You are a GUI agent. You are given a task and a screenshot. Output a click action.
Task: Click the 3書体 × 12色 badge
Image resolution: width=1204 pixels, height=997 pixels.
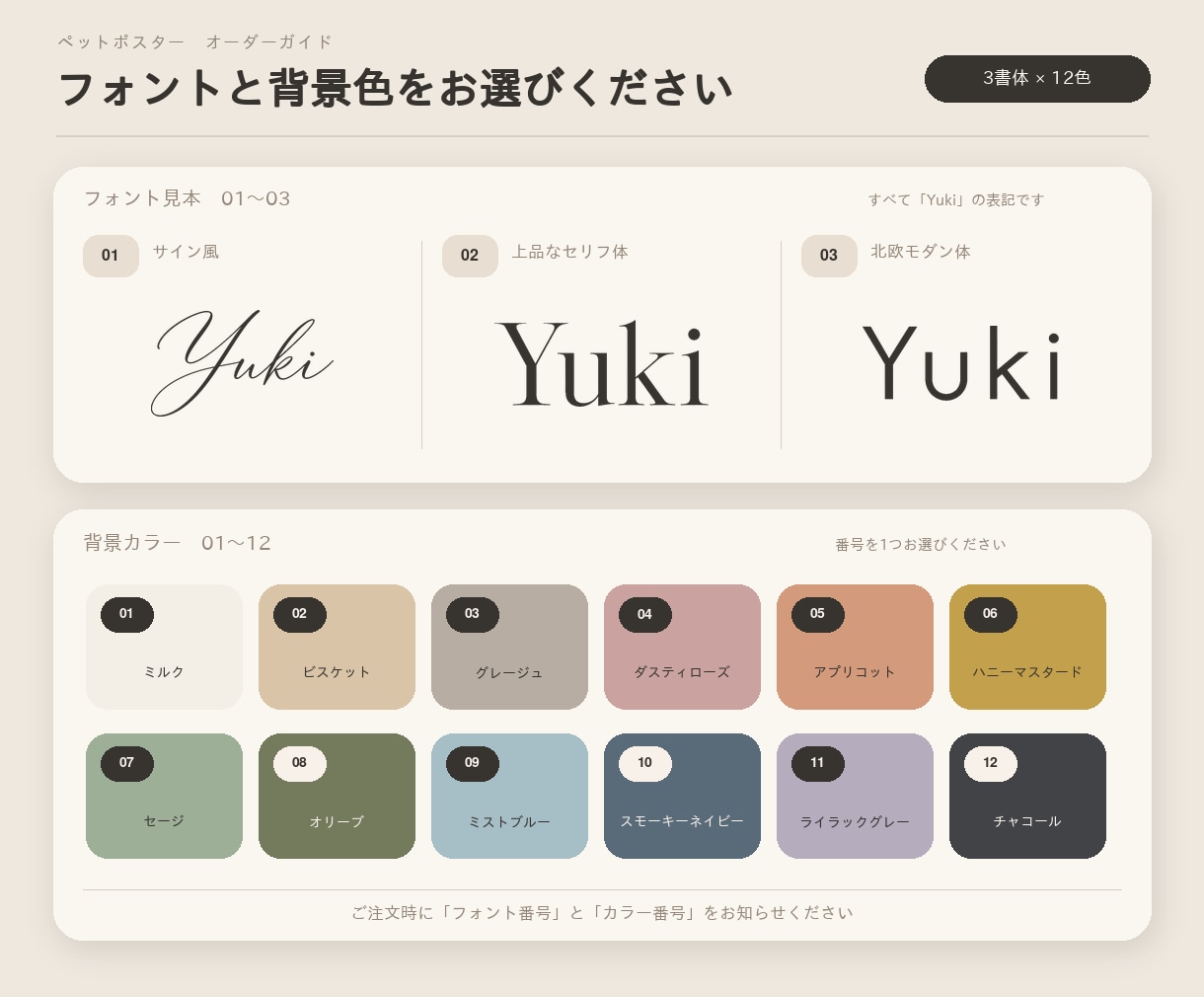coord(1037,79)
